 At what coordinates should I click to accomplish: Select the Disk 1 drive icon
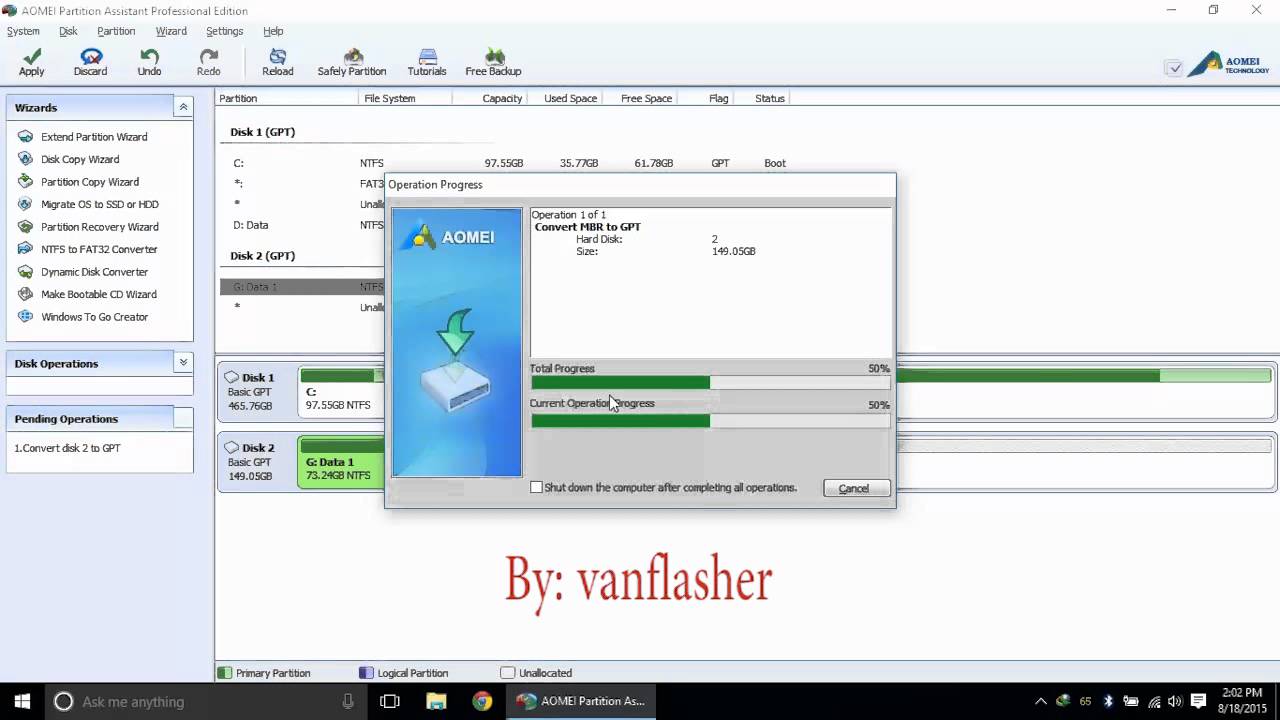coord(232,377)
